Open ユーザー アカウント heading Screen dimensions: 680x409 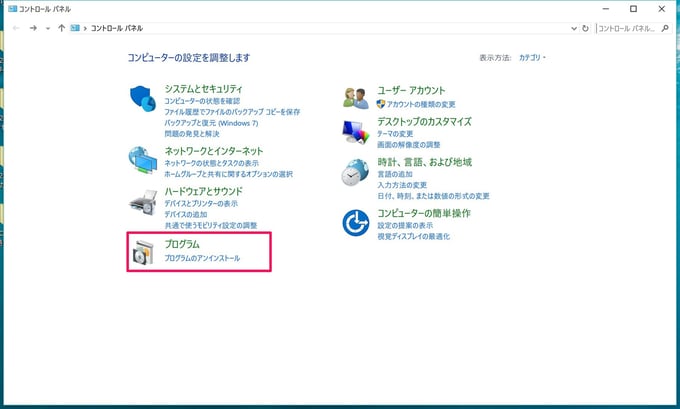411,91
